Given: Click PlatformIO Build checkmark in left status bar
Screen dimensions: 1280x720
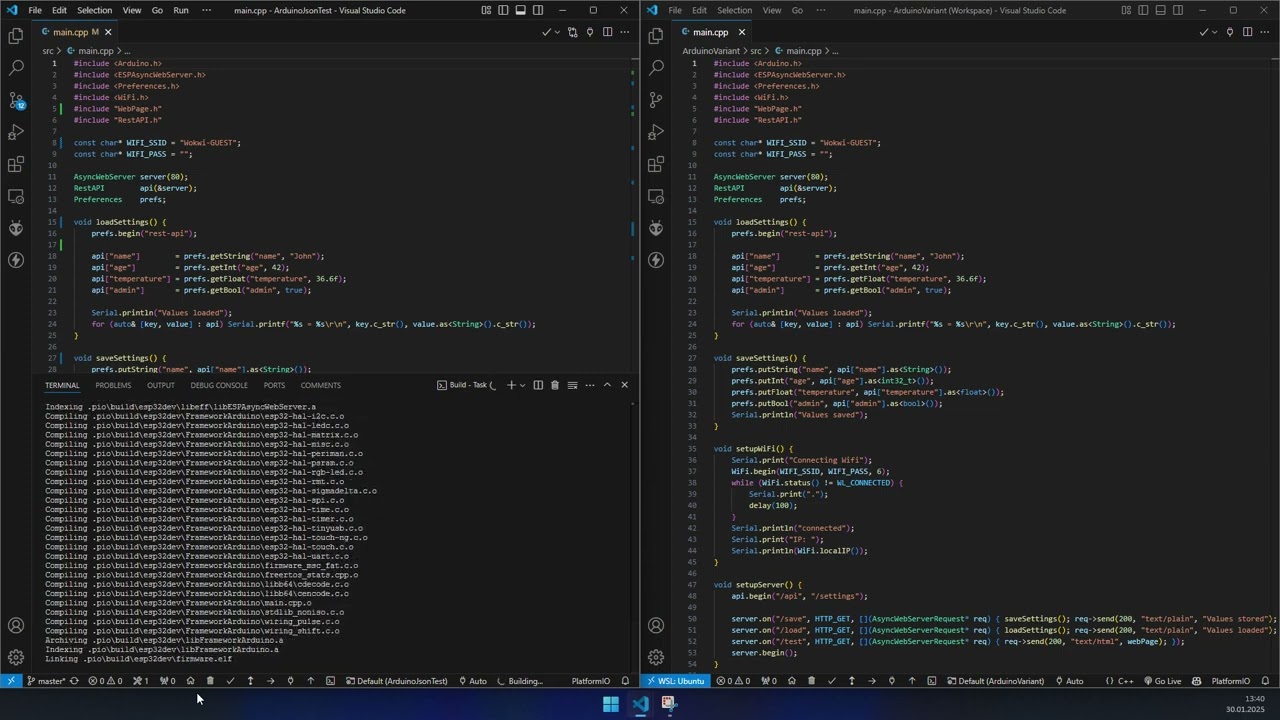Looking at the screenshot, I should (x=230, y=681).
